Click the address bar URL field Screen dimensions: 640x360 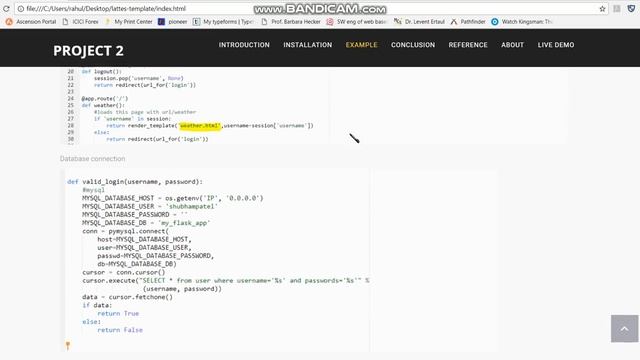[x=310, y=9]
